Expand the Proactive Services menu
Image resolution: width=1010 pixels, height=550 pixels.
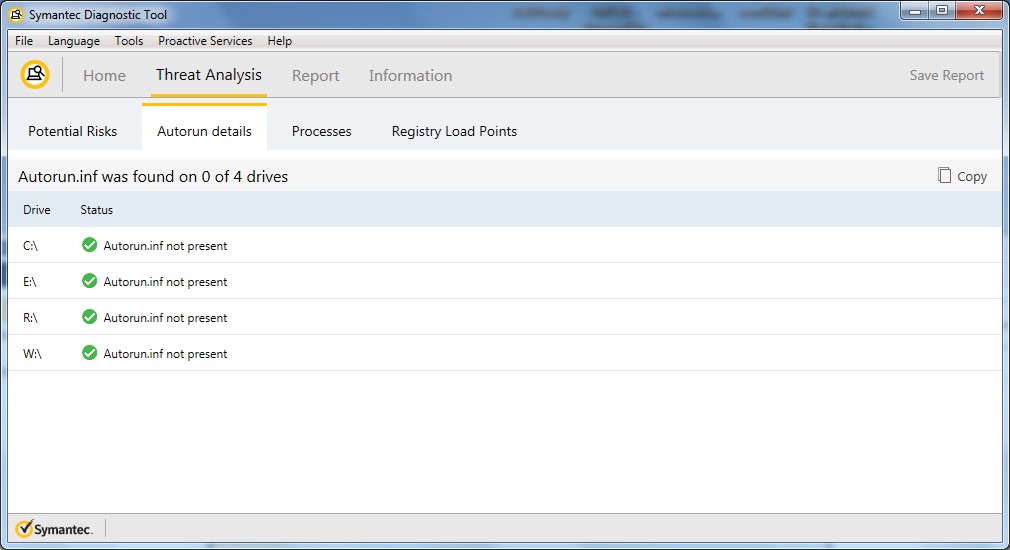pyautogui.click(x=205, y=41)
